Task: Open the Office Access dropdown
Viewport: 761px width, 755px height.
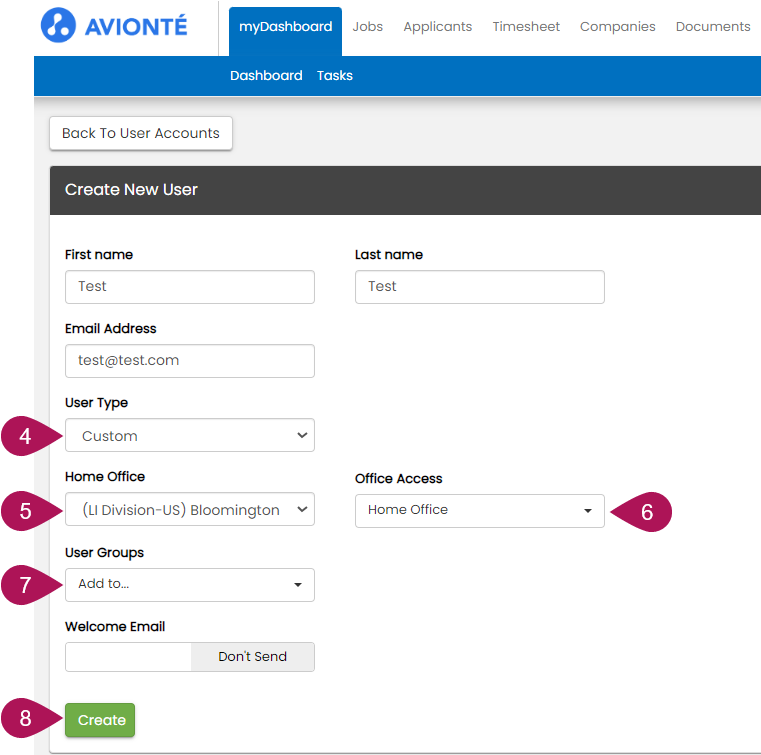Action: coord(480,510)
